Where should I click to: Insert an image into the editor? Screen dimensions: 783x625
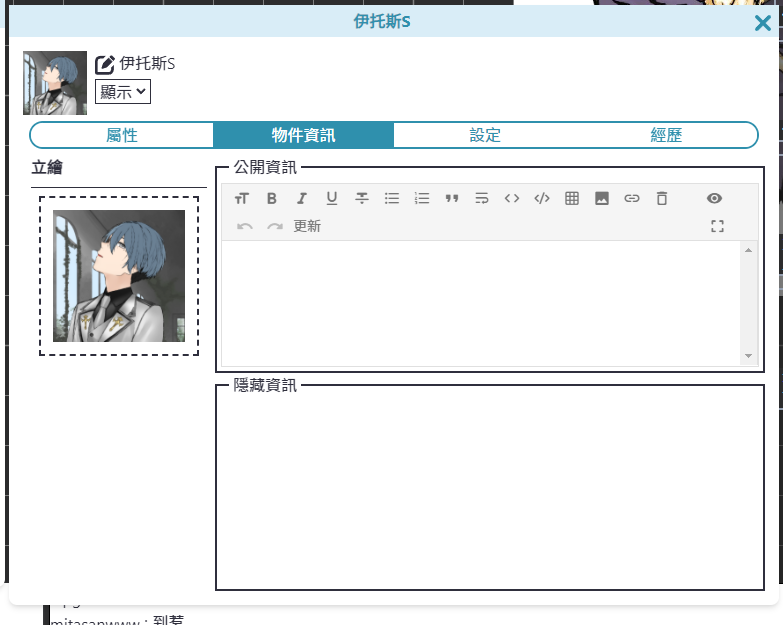point(602,199)
